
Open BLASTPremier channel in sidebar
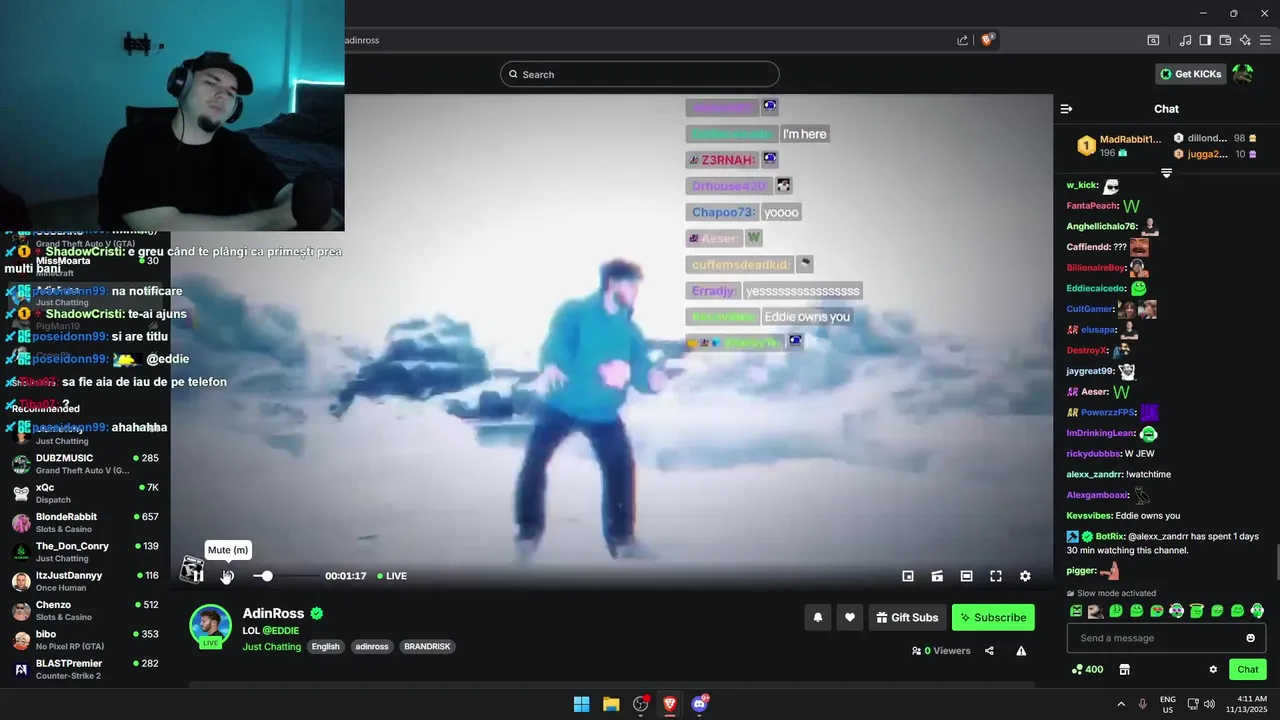tap(85, 669)
